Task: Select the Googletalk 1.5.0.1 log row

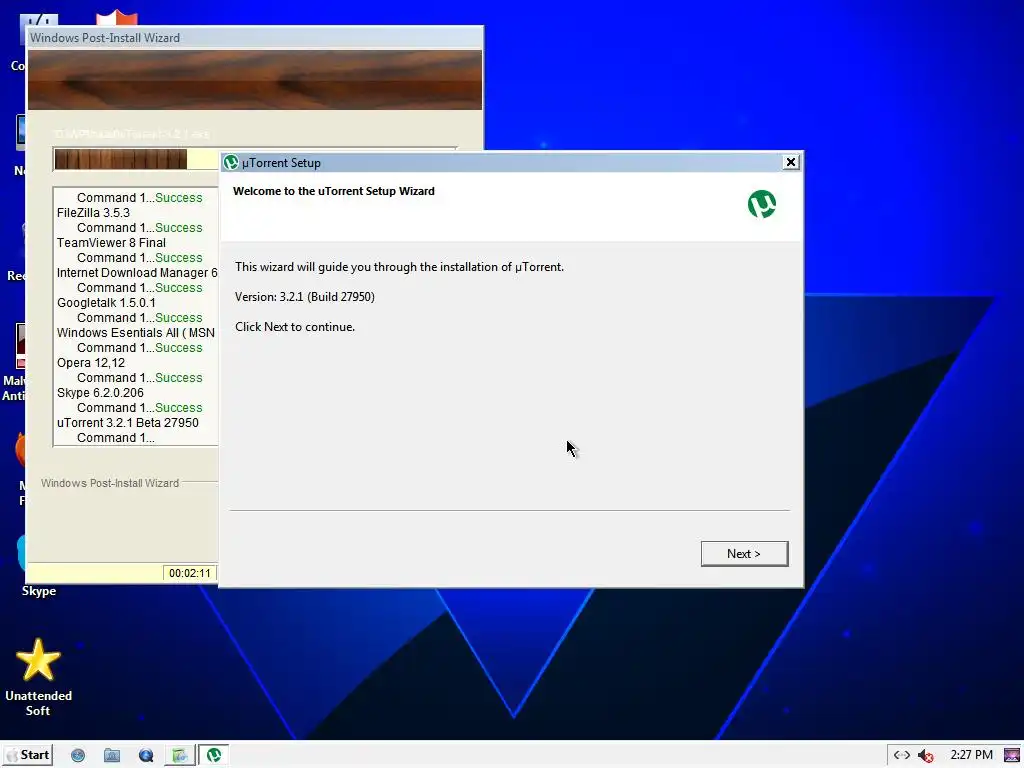Action: click(106, 303)
